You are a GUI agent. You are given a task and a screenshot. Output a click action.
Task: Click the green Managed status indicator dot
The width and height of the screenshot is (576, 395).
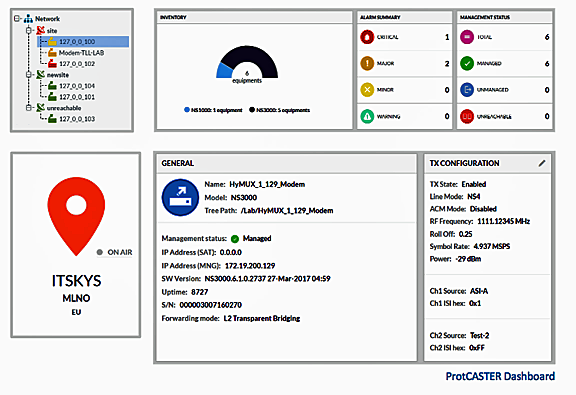[235, 239]
